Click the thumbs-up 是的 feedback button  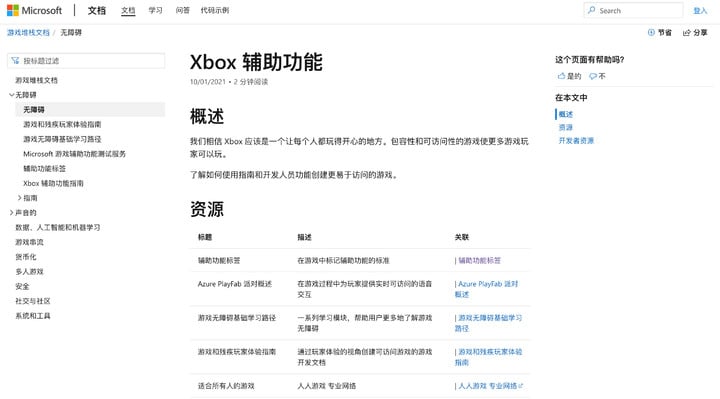[x=569, y=76]
